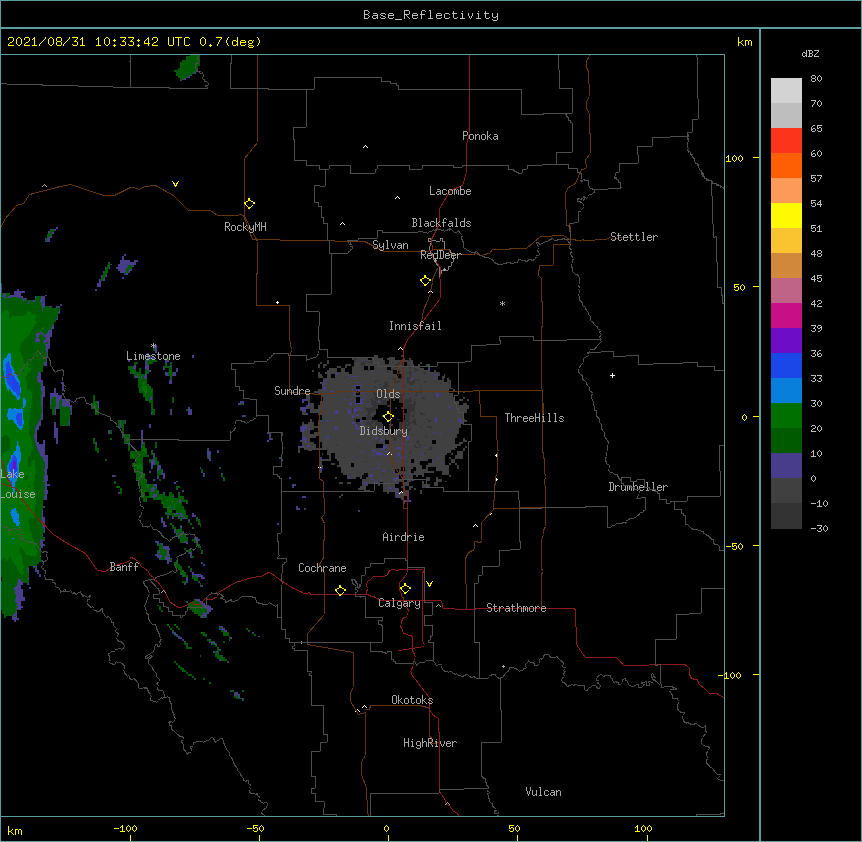Click the Base_Reflectivity title
Viewport: 862px width, 842px height.
coord(431,15)
